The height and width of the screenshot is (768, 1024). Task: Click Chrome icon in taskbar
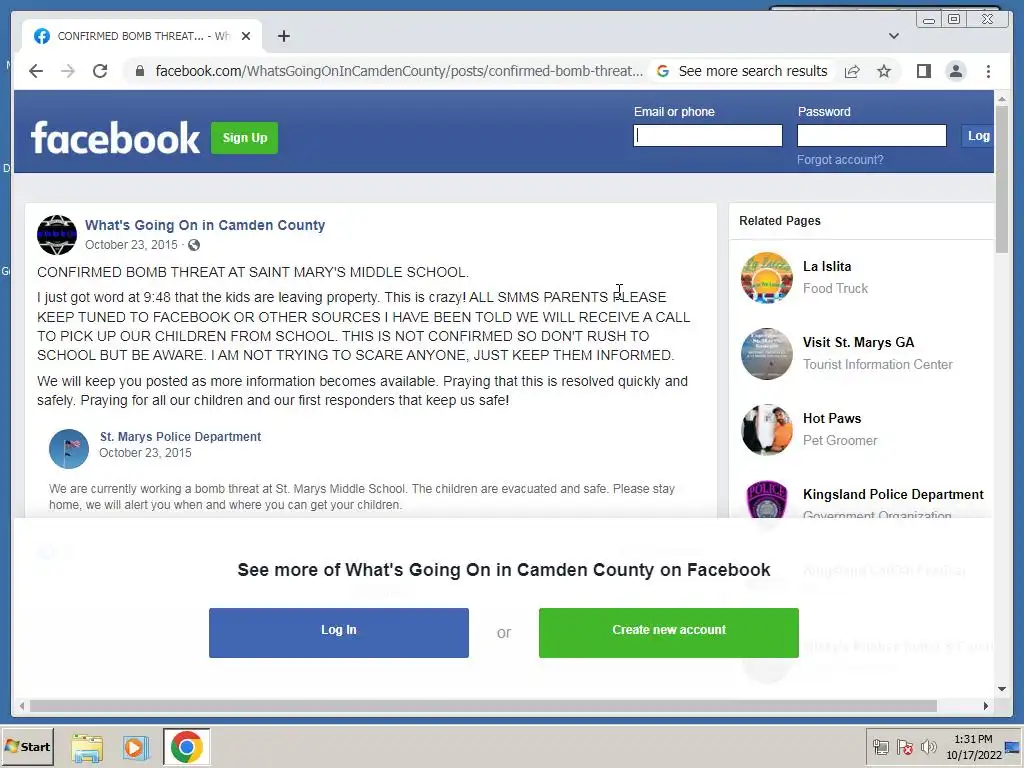[x=187, y=747]
